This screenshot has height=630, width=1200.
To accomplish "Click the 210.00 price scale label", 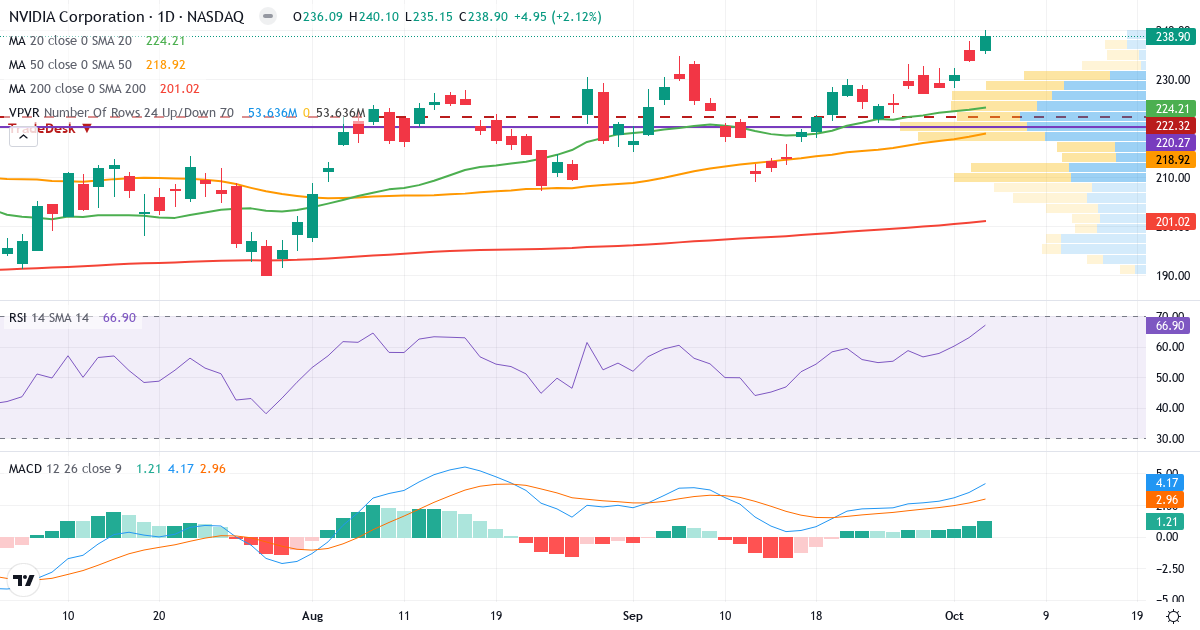I will pos(1171,177).
